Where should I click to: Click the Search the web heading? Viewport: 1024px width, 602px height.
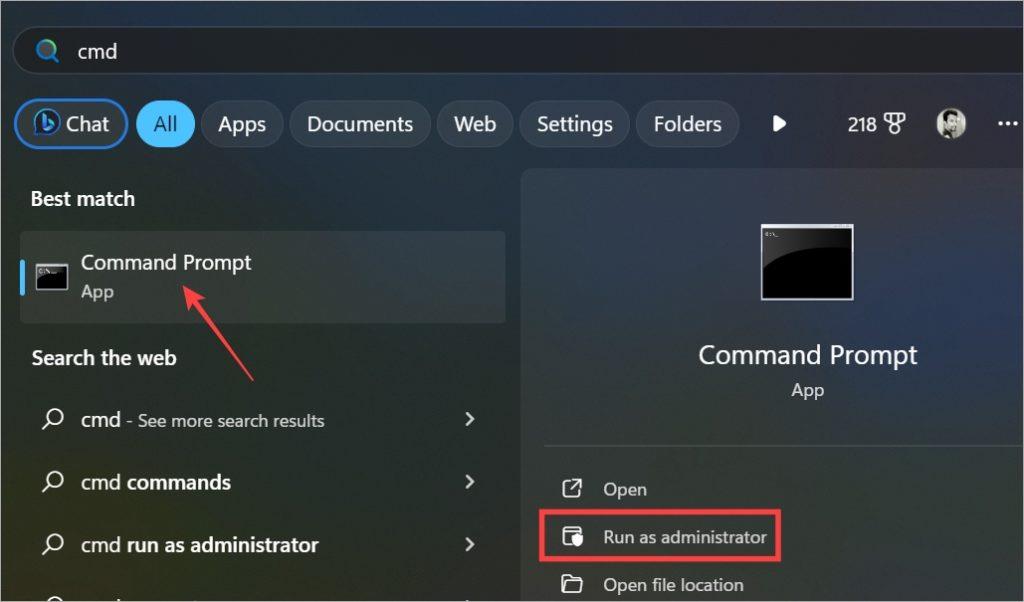tap(104, 358)
